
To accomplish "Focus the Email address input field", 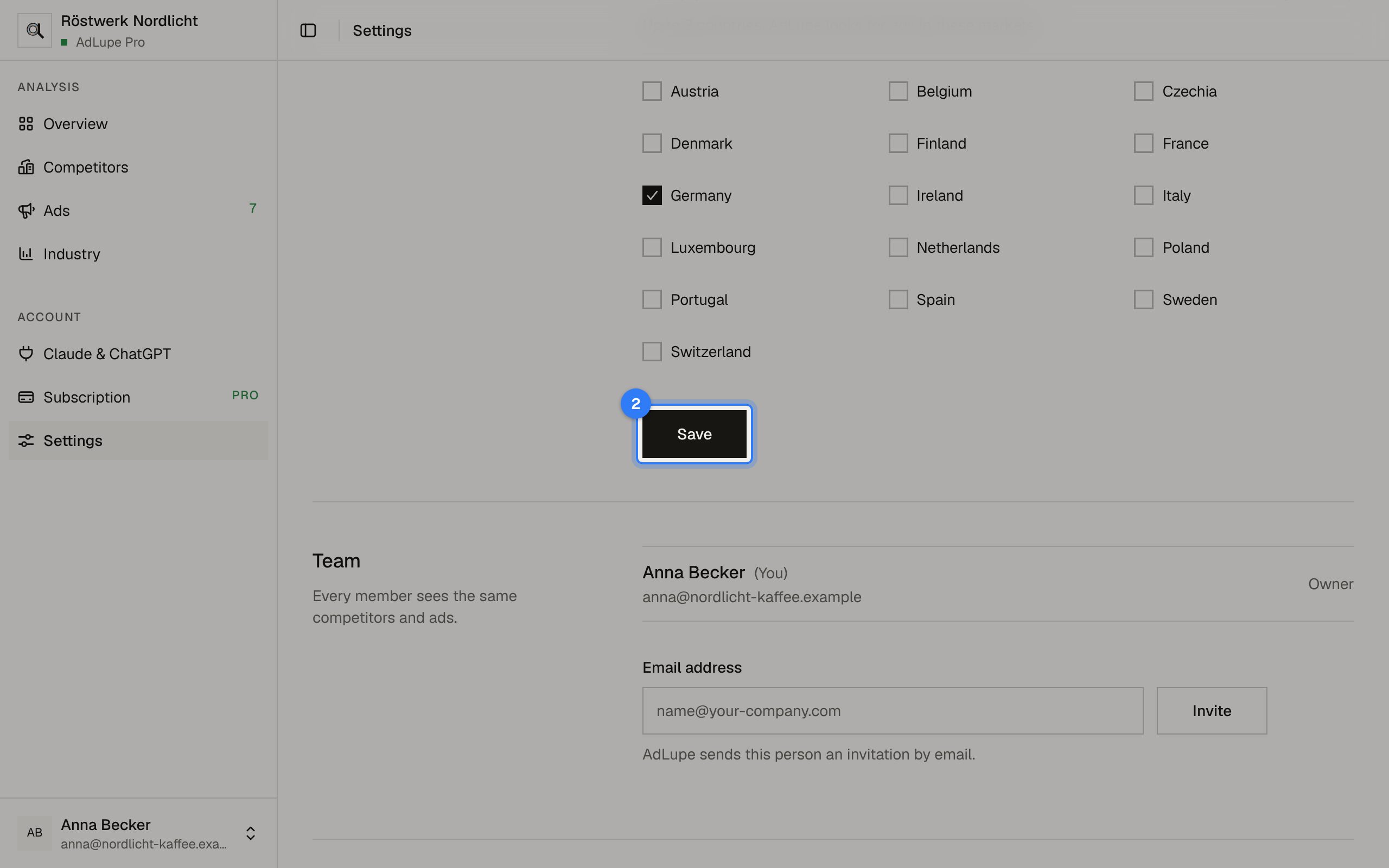I will [893, 711].
